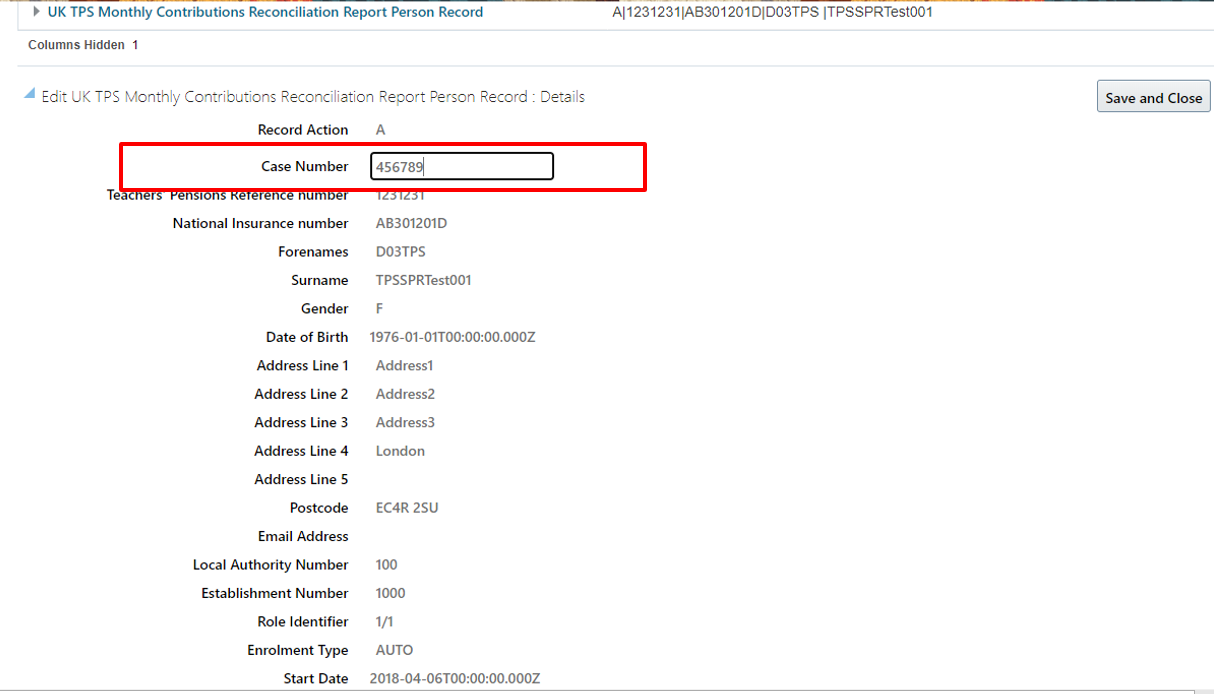Click the Enrolment Type value AUTO
The width and height of the screenshot is (1214, 694).
click(x=394, y=650)
